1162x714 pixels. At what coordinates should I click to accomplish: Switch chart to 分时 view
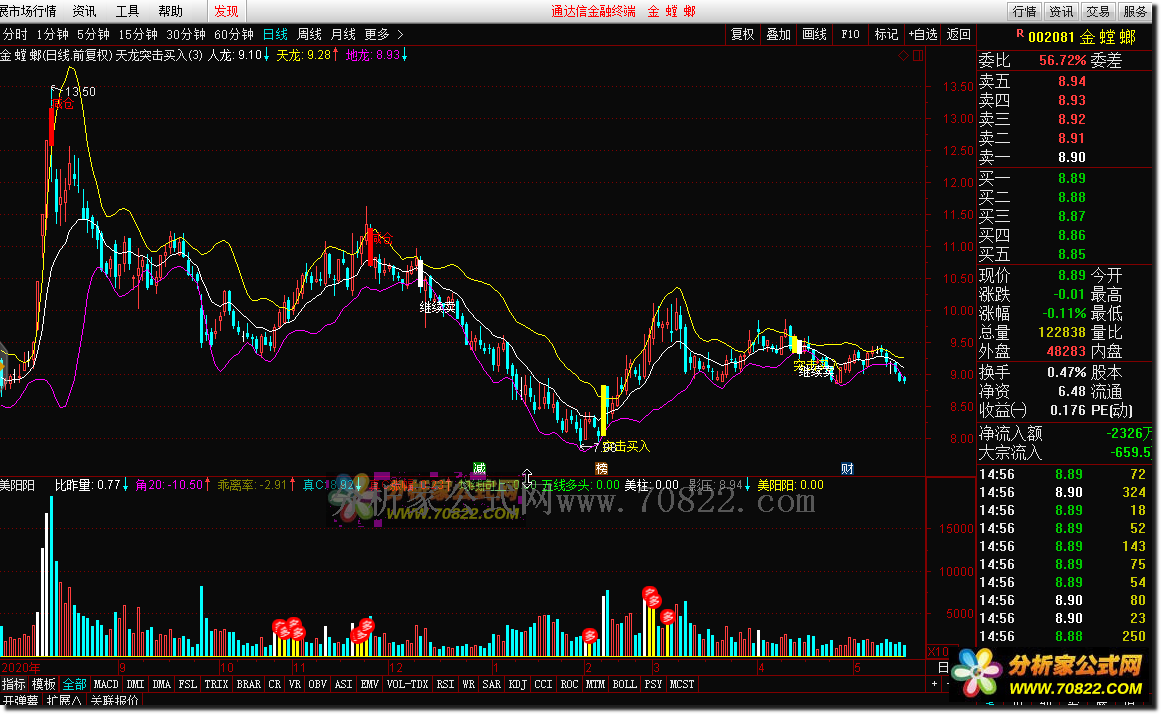click(15, 34)
